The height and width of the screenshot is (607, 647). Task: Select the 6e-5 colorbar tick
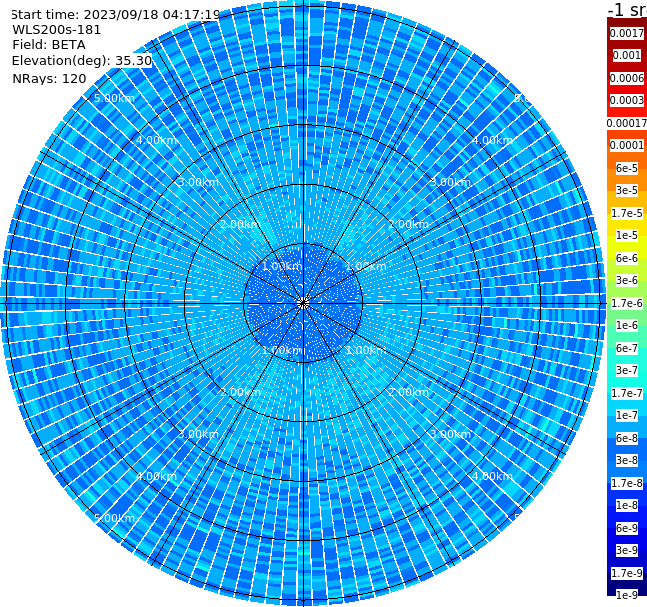click(x=627, y=168)
